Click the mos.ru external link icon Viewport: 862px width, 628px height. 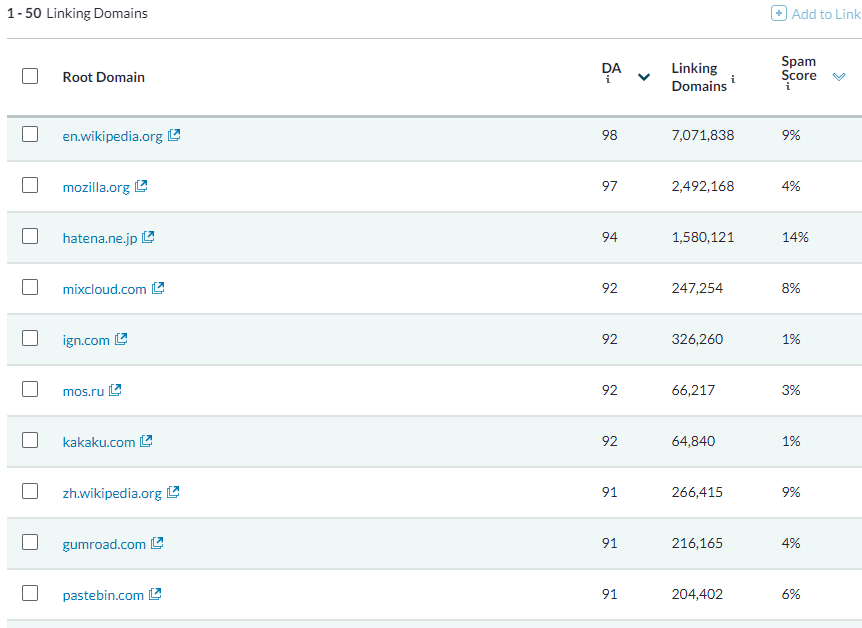115,390
